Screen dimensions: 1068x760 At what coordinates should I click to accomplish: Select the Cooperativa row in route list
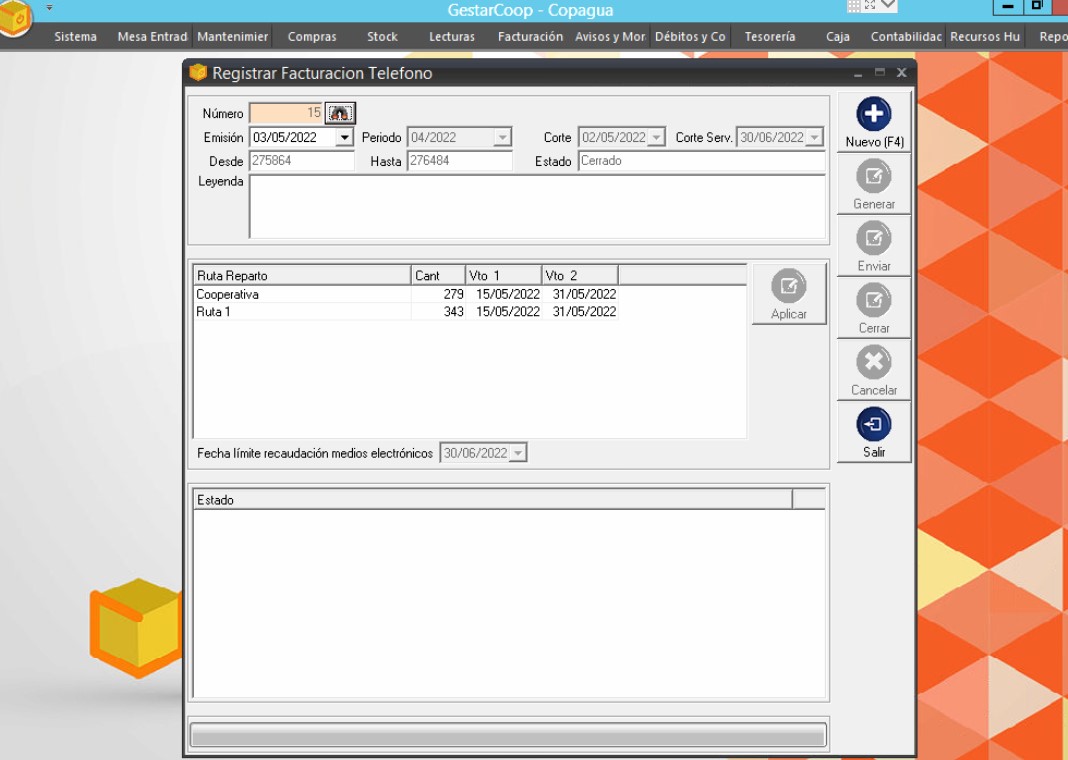[300, 295]
